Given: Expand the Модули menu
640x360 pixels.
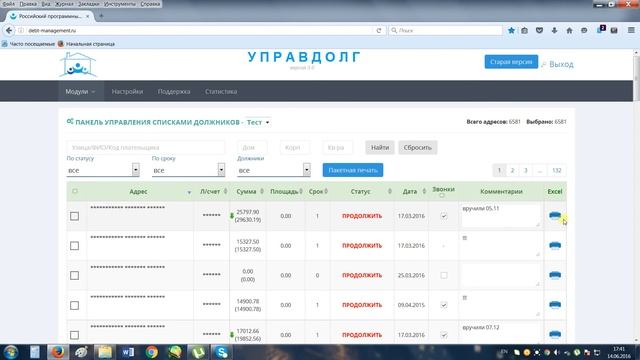Looking at the screenshot, I should pyautogui.click(x=80, y=91).
